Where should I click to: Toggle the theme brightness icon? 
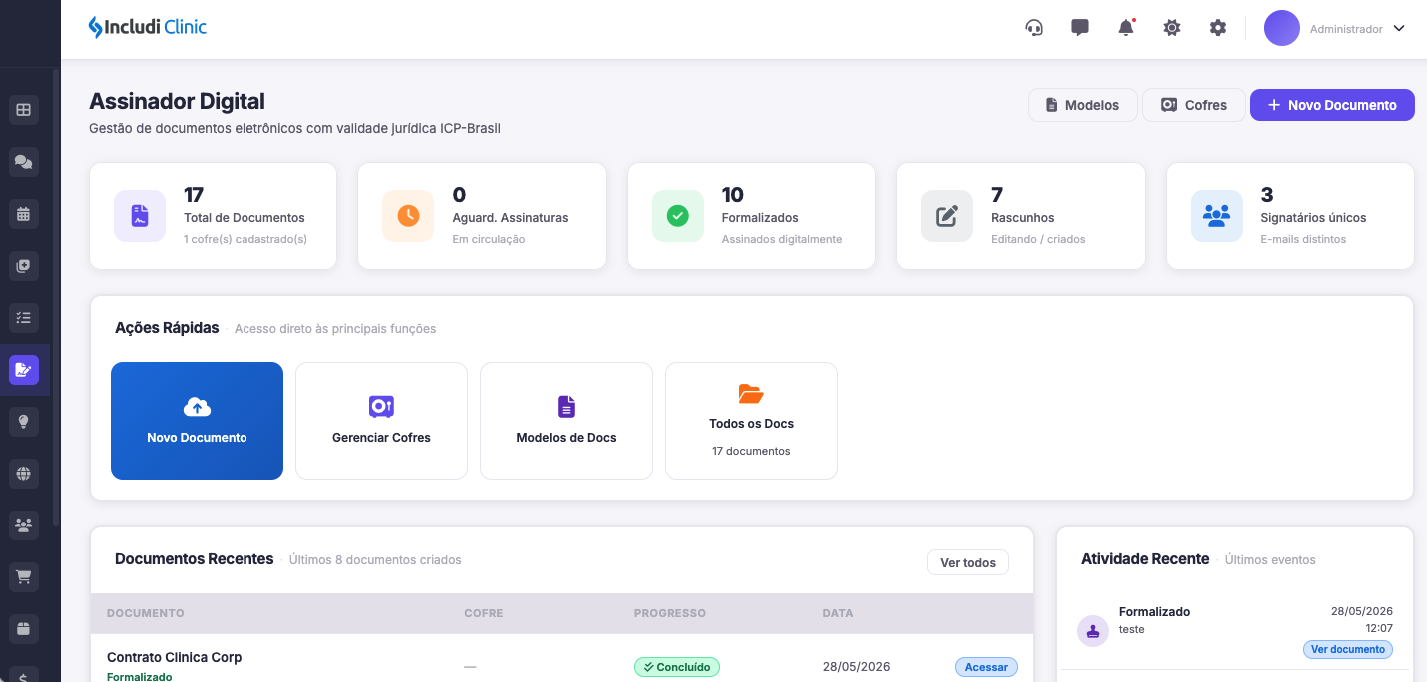tap(1172, 28)
